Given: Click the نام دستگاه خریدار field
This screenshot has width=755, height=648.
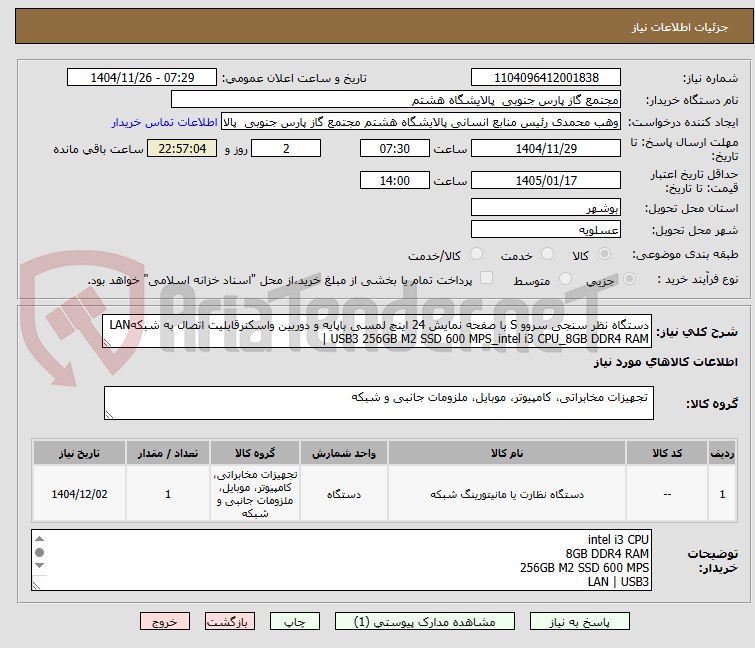Looking at the screenshot, I should (x=396, y=100).
